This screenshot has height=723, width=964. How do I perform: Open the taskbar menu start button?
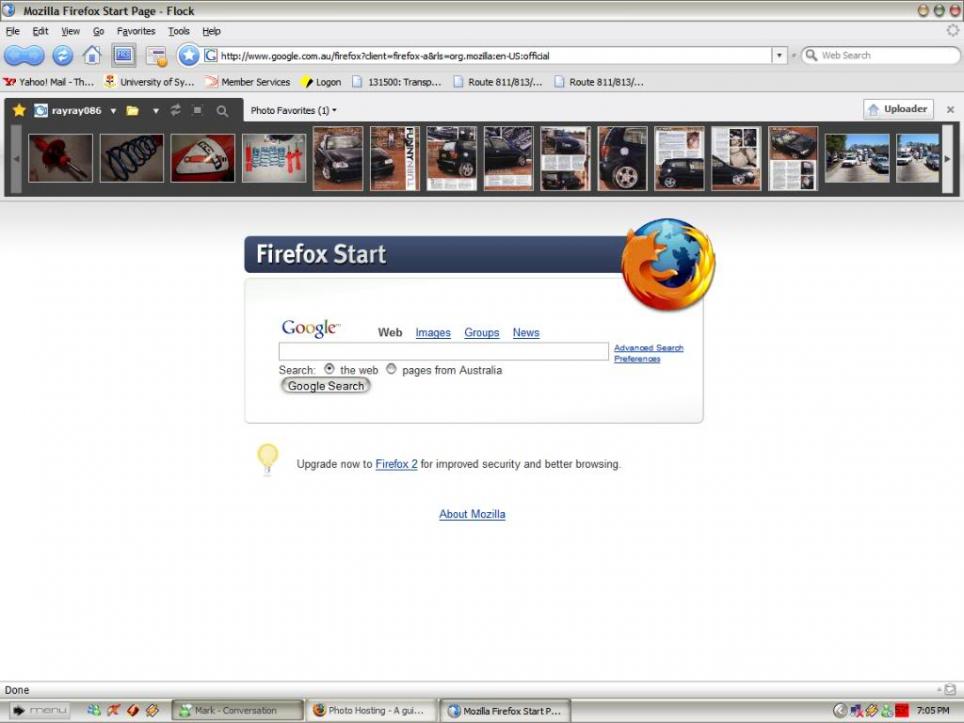(41, 710)
